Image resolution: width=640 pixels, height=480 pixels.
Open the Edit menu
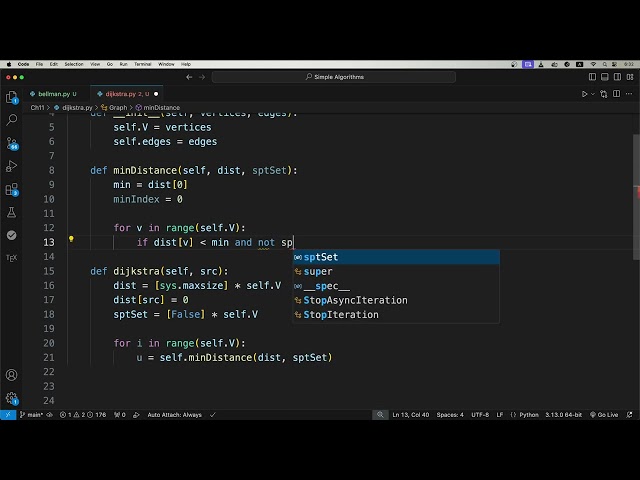click(53, 64)
